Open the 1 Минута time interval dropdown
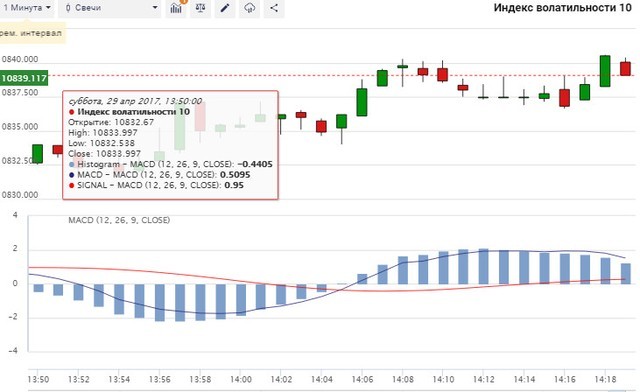Image resolution: width=640 pixels, height=392 pixels. 26,8
